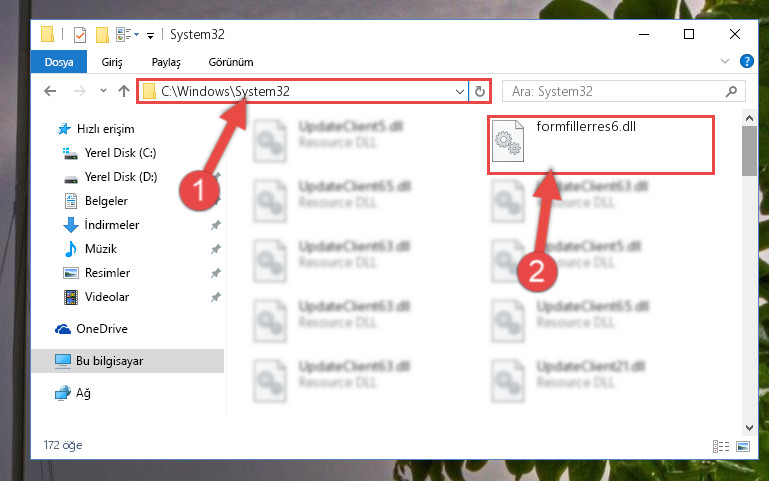Open address bar history dropdown
This screenshot has width=769, height=481.
pyautogui.click(x=460, y=91)
